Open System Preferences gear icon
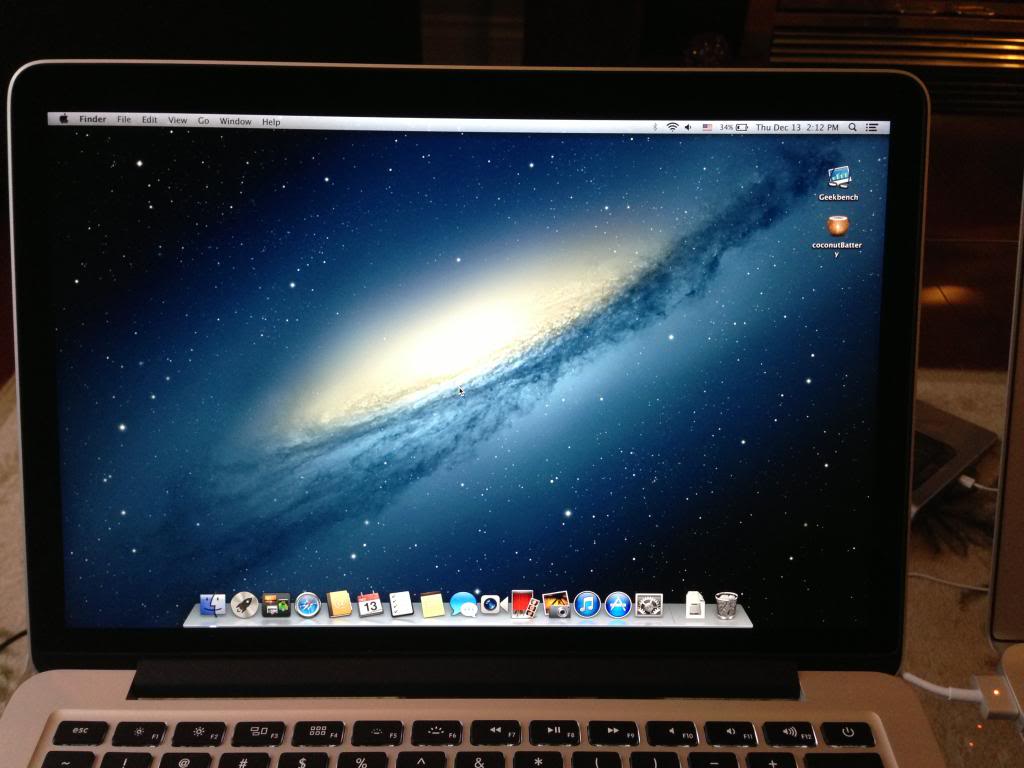This screenshot has height=768, width=1024. pyautogui.click(x=648, y=605)
